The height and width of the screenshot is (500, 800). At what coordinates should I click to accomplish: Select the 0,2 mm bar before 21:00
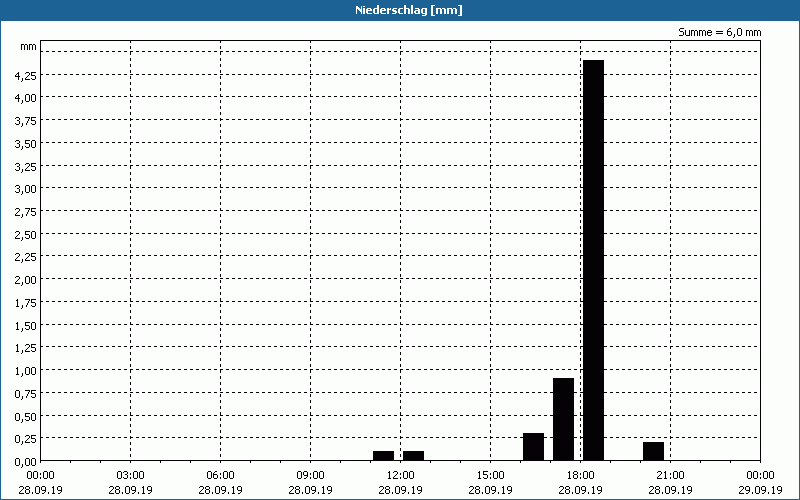654,452
